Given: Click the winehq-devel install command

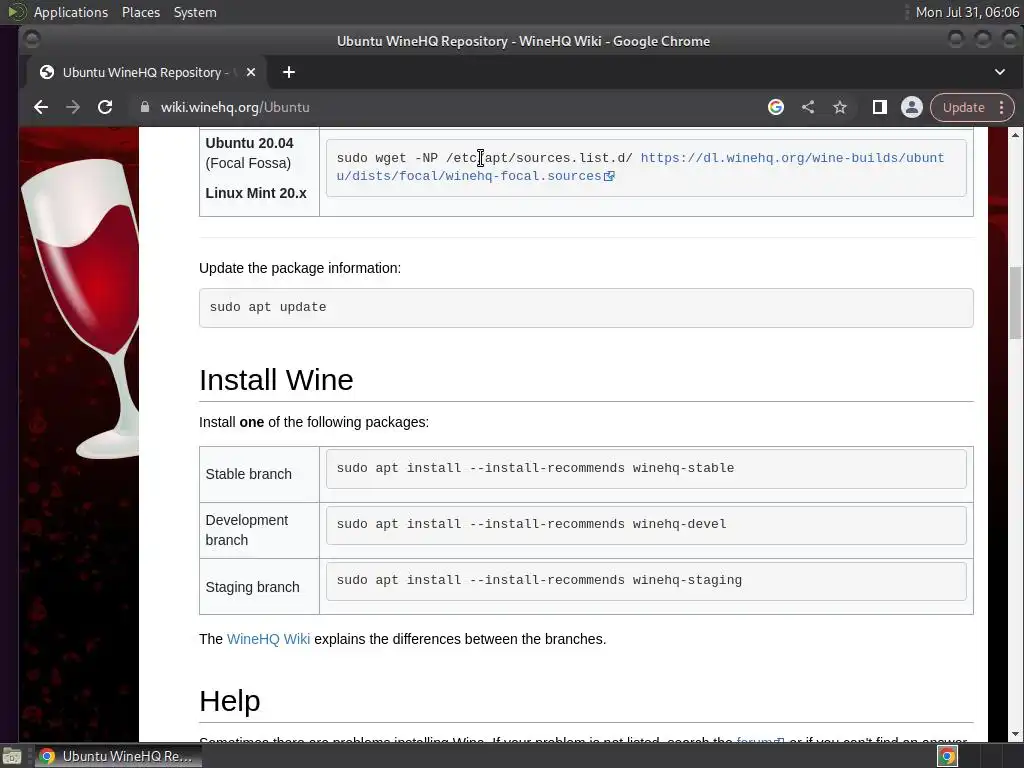Looking at the screenshot, I should pos(531,524).
